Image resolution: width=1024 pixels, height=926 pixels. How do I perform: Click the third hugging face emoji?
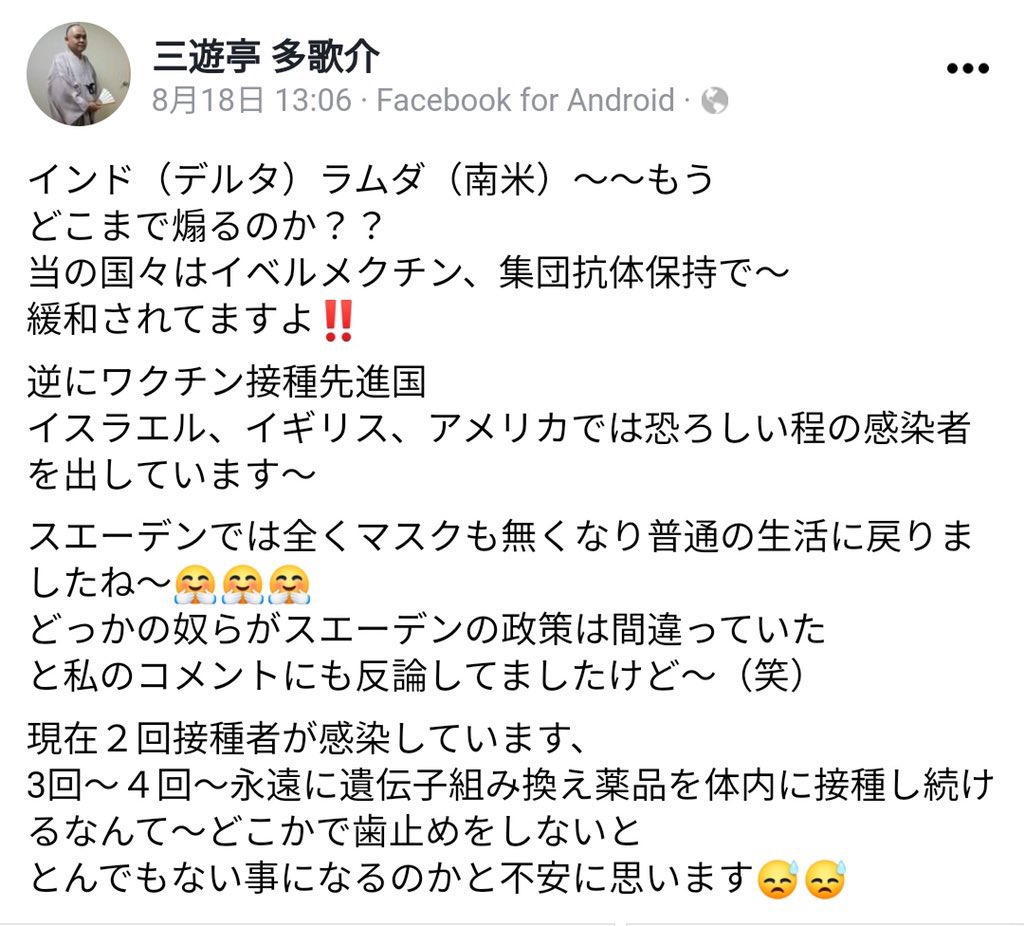[289, 584]
